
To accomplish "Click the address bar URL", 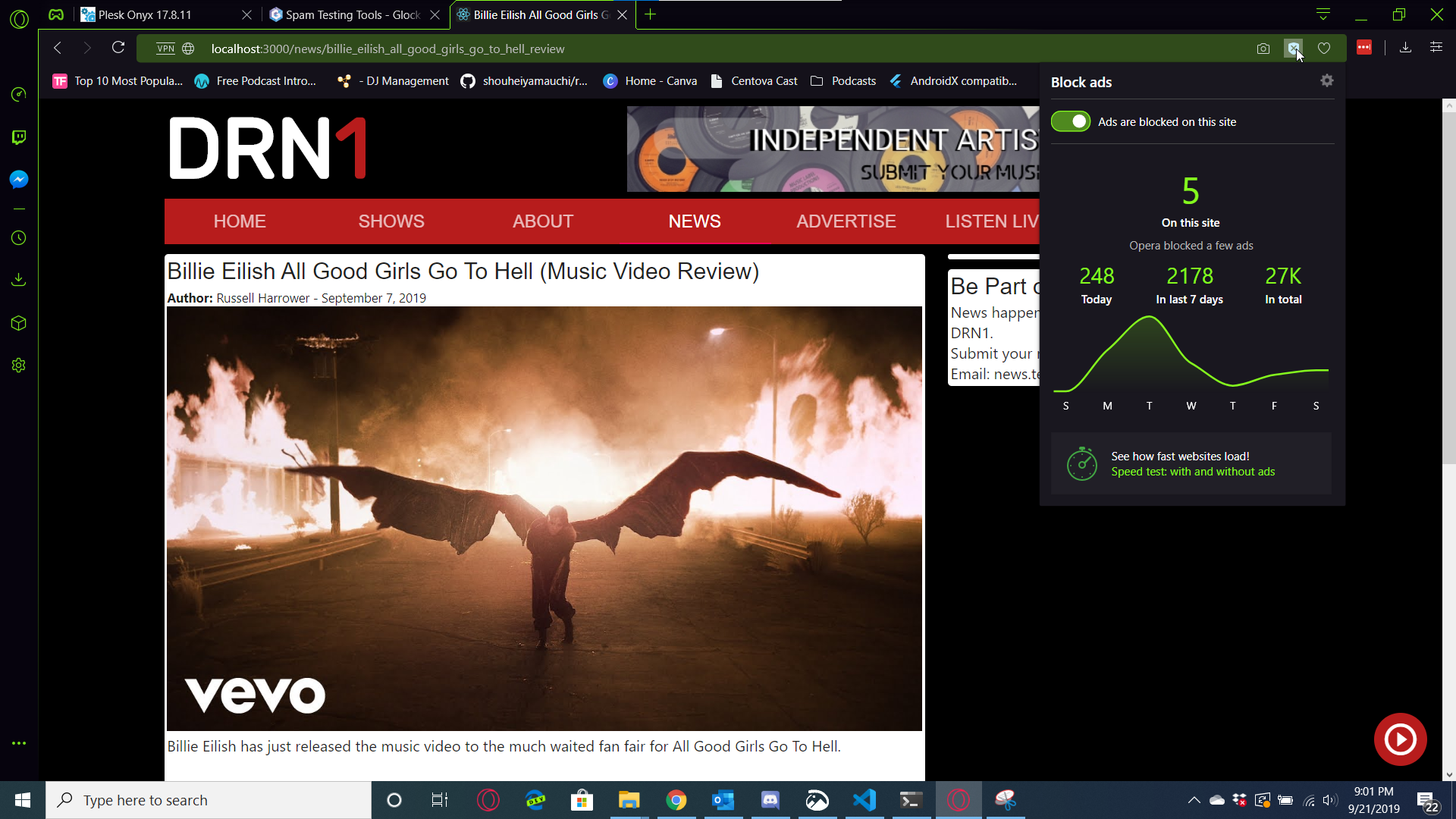I will [x=388, y=49].
